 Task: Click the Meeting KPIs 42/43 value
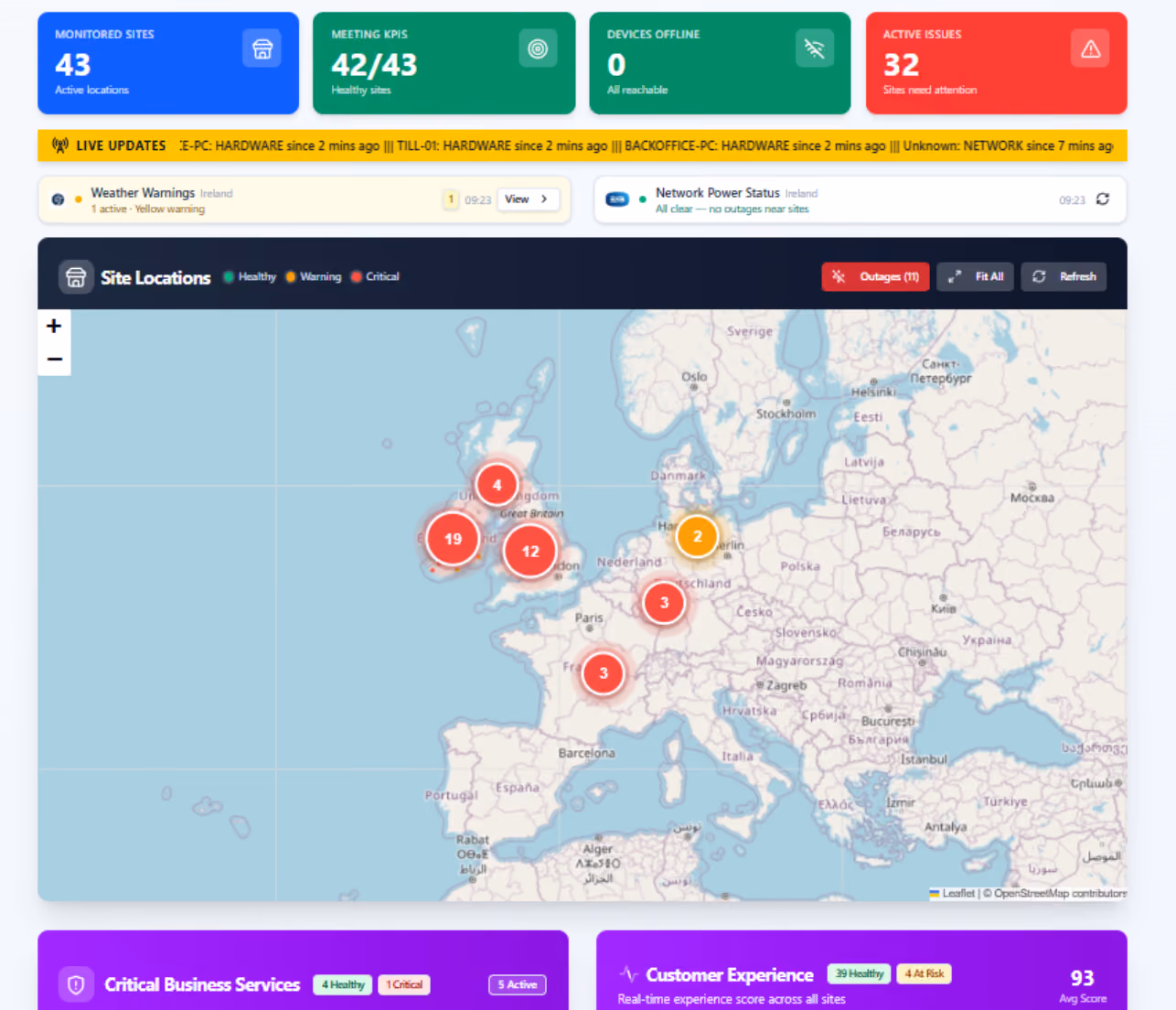click(374, 65)
